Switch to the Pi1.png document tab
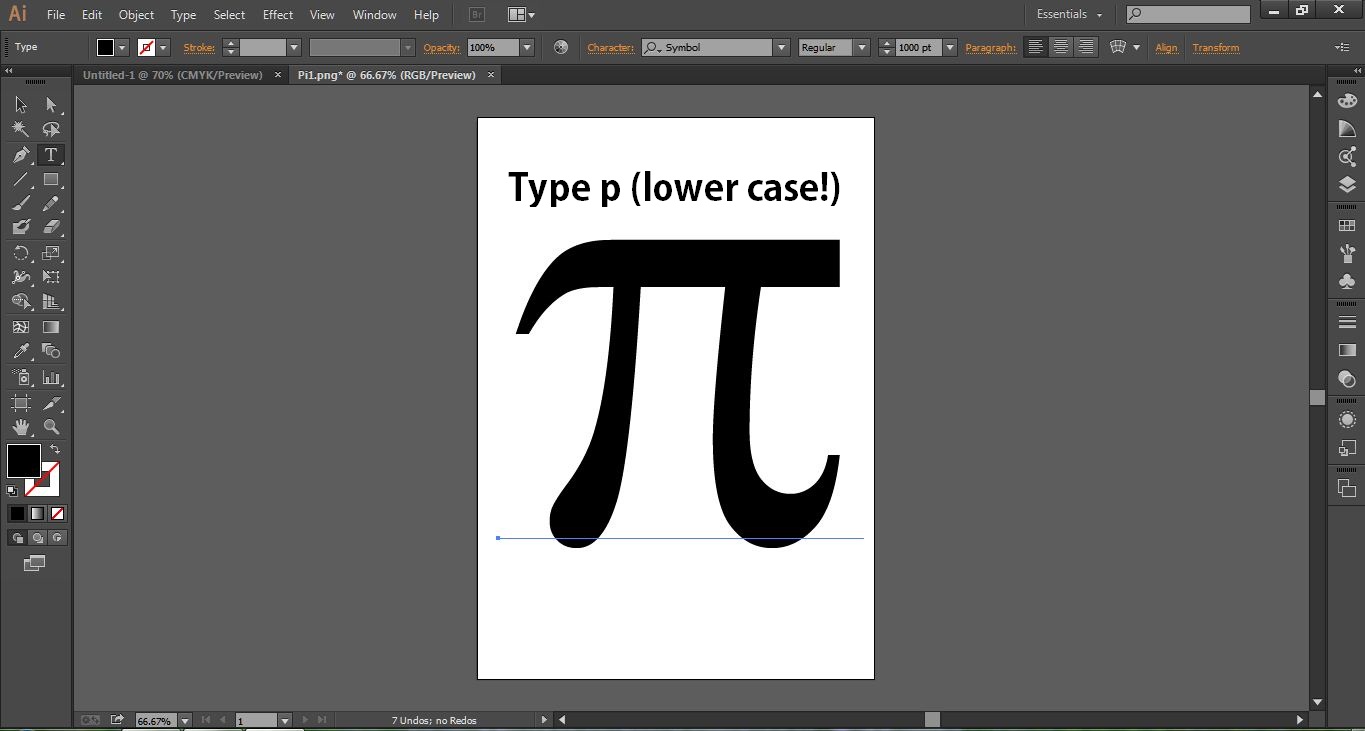This screenshot has height=731, width=1365. [x=387, y=75]
